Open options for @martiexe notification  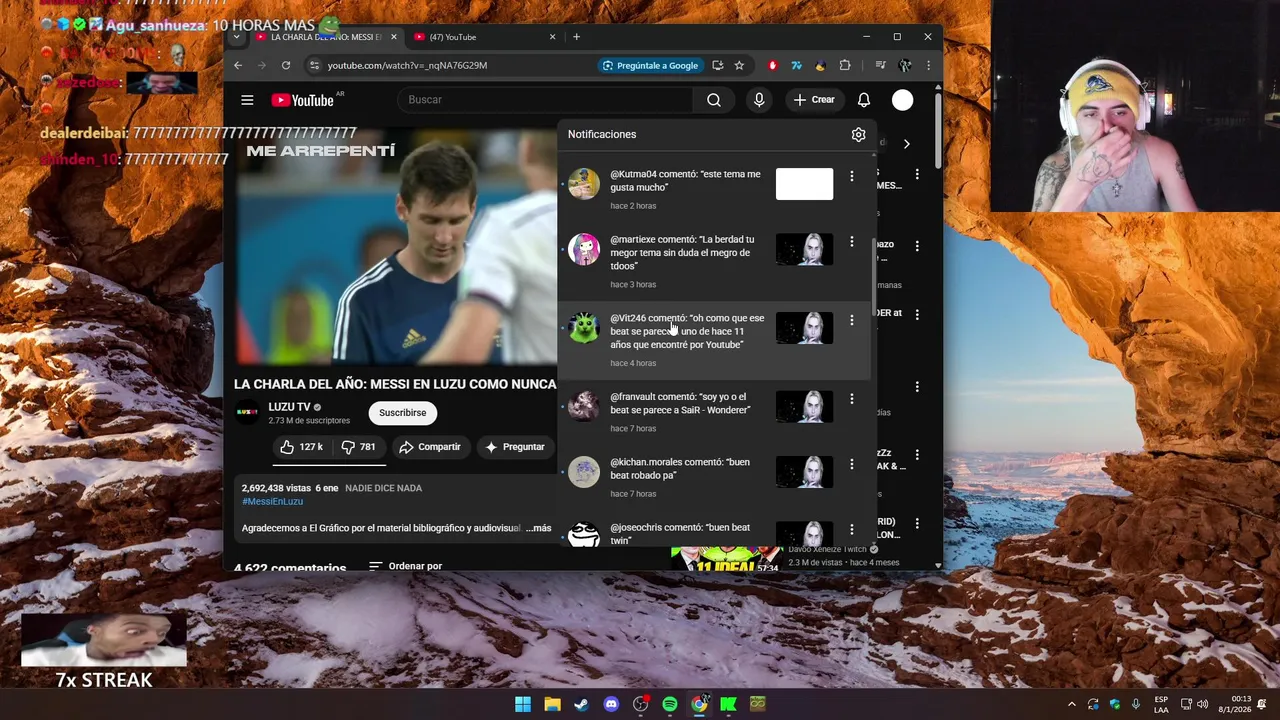tap(852, 242)
